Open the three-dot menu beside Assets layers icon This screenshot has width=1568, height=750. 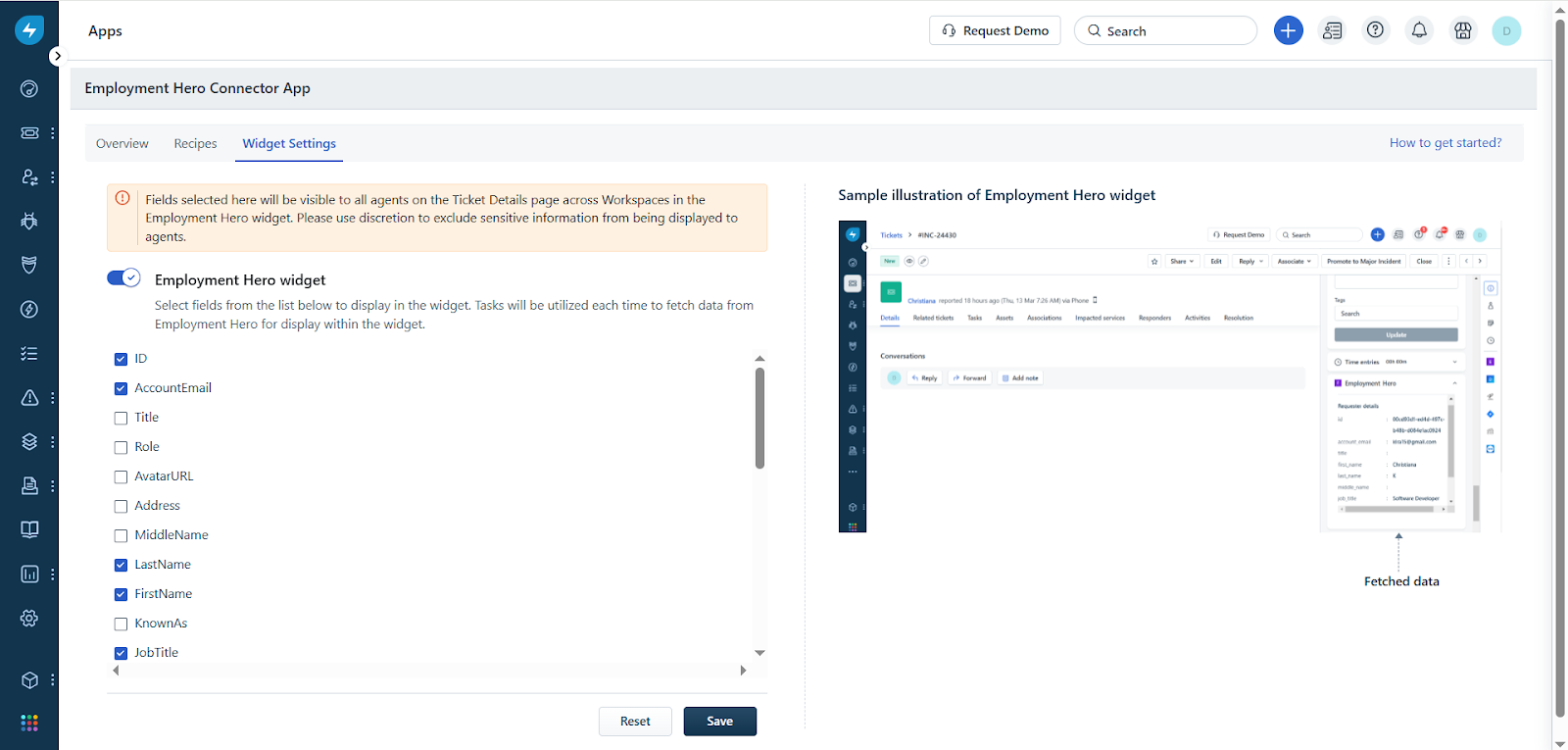tap(53, 442)
